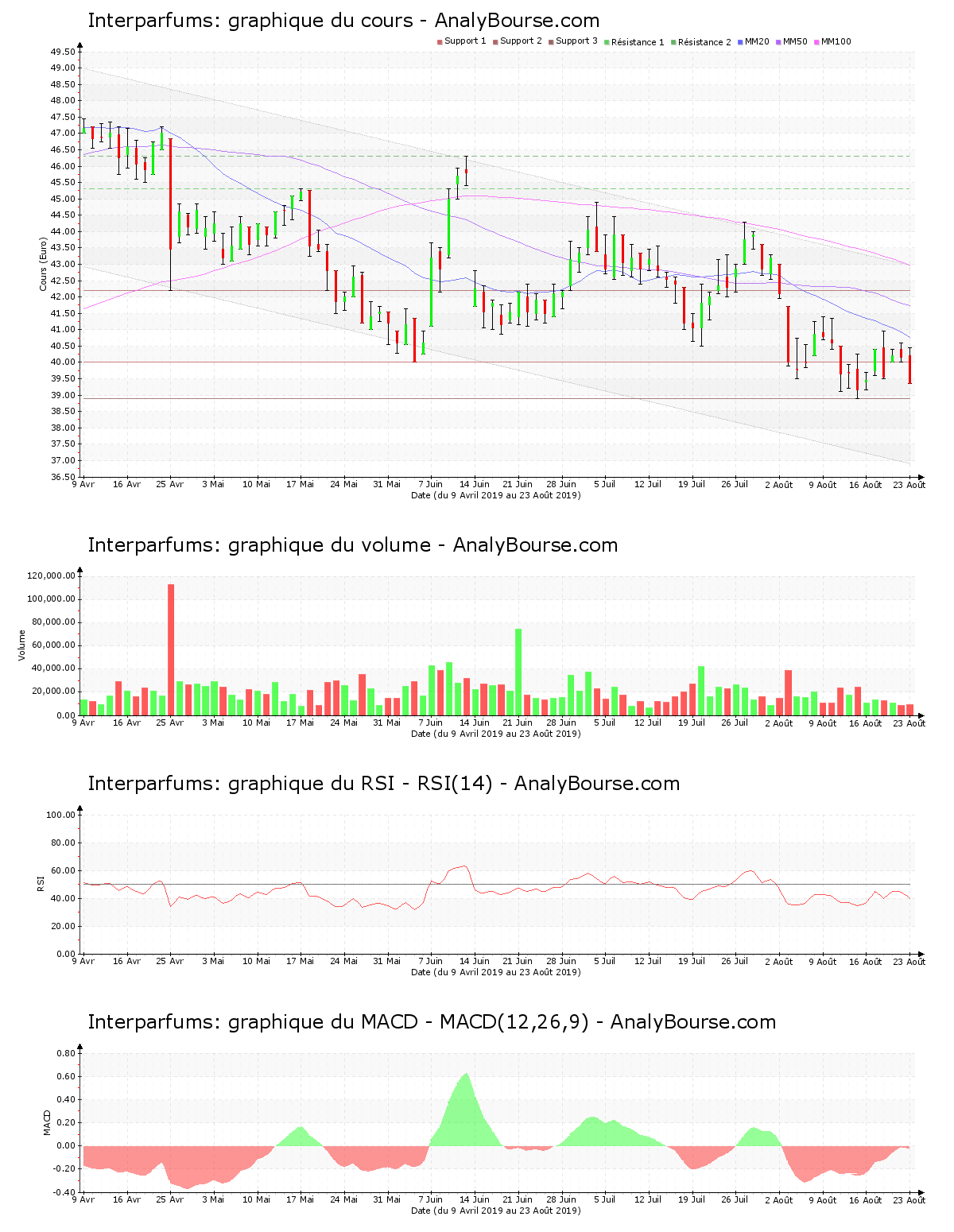Click the 0.80 MACD axis value
The height and width of the screenshot is (1232, 954).
(x=66, y=1053)
